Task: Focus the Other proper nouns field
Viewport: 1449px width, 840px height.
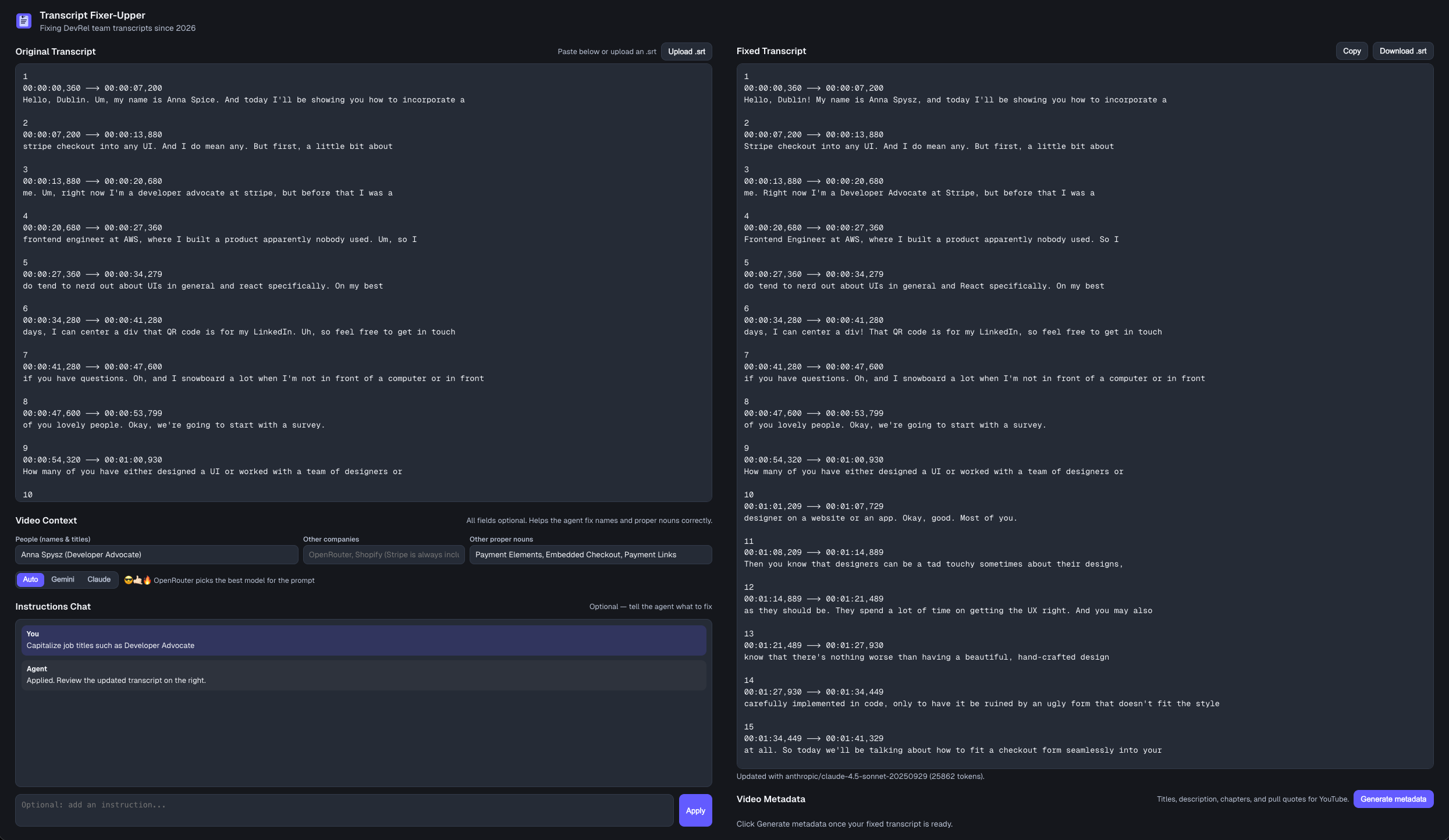Action: coord(590,554)
